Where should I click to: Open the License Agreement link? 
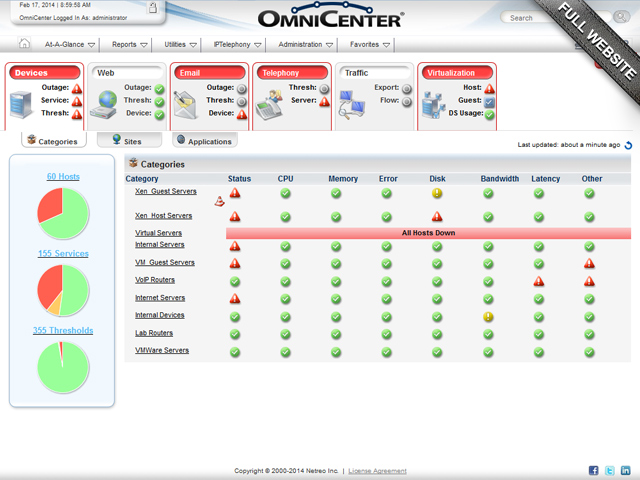point(377,471)
